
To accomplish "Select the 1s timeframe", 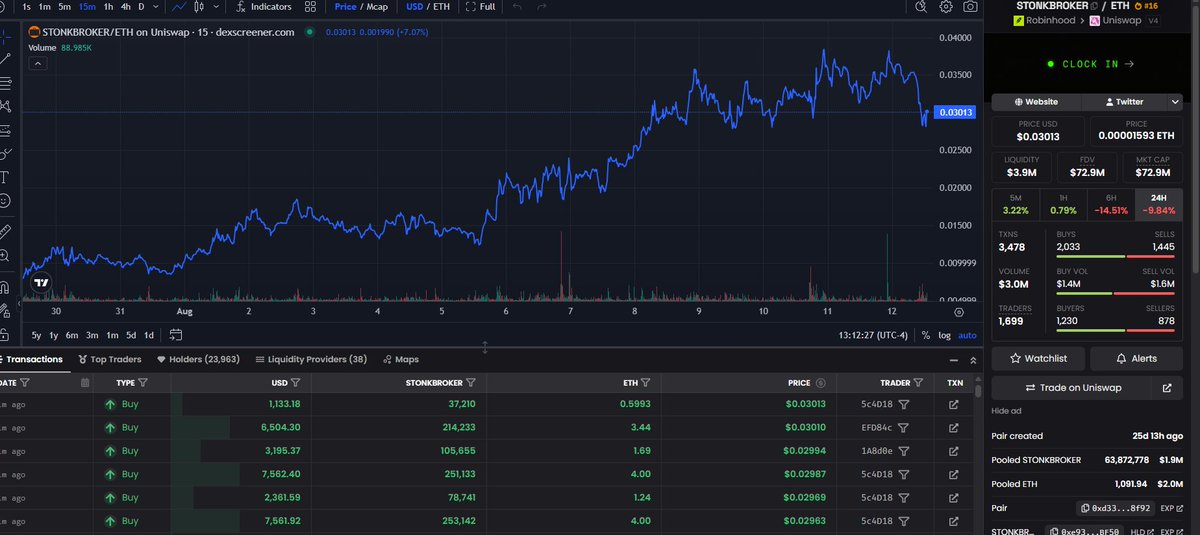I will click(x=27, y=7).
